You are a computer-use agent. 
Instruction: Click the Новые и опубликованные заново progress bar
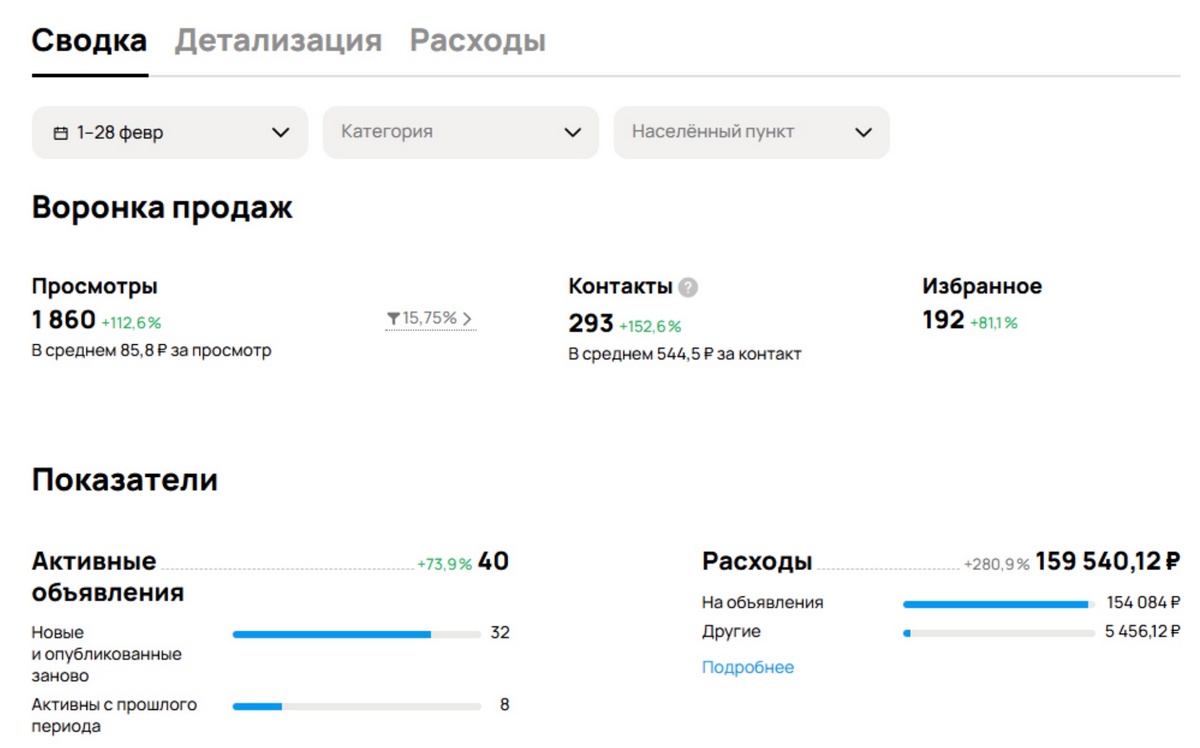coord(356,634)
